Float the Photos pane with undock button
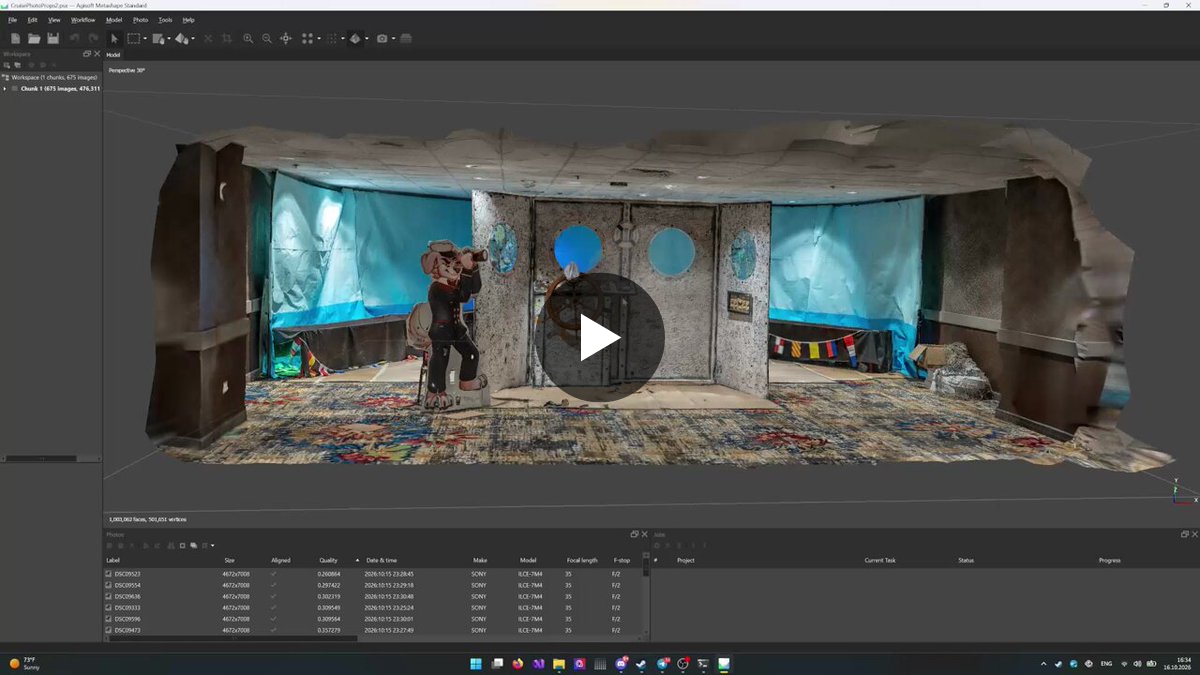Viewport: 1200px width, 675px height. click(x=634, y=534)
